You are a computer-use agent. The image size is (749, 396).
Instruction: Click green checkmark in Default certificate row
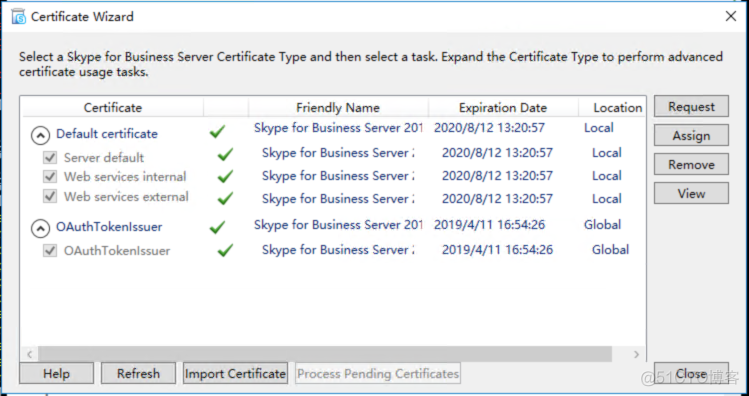(x=217, y=131)
